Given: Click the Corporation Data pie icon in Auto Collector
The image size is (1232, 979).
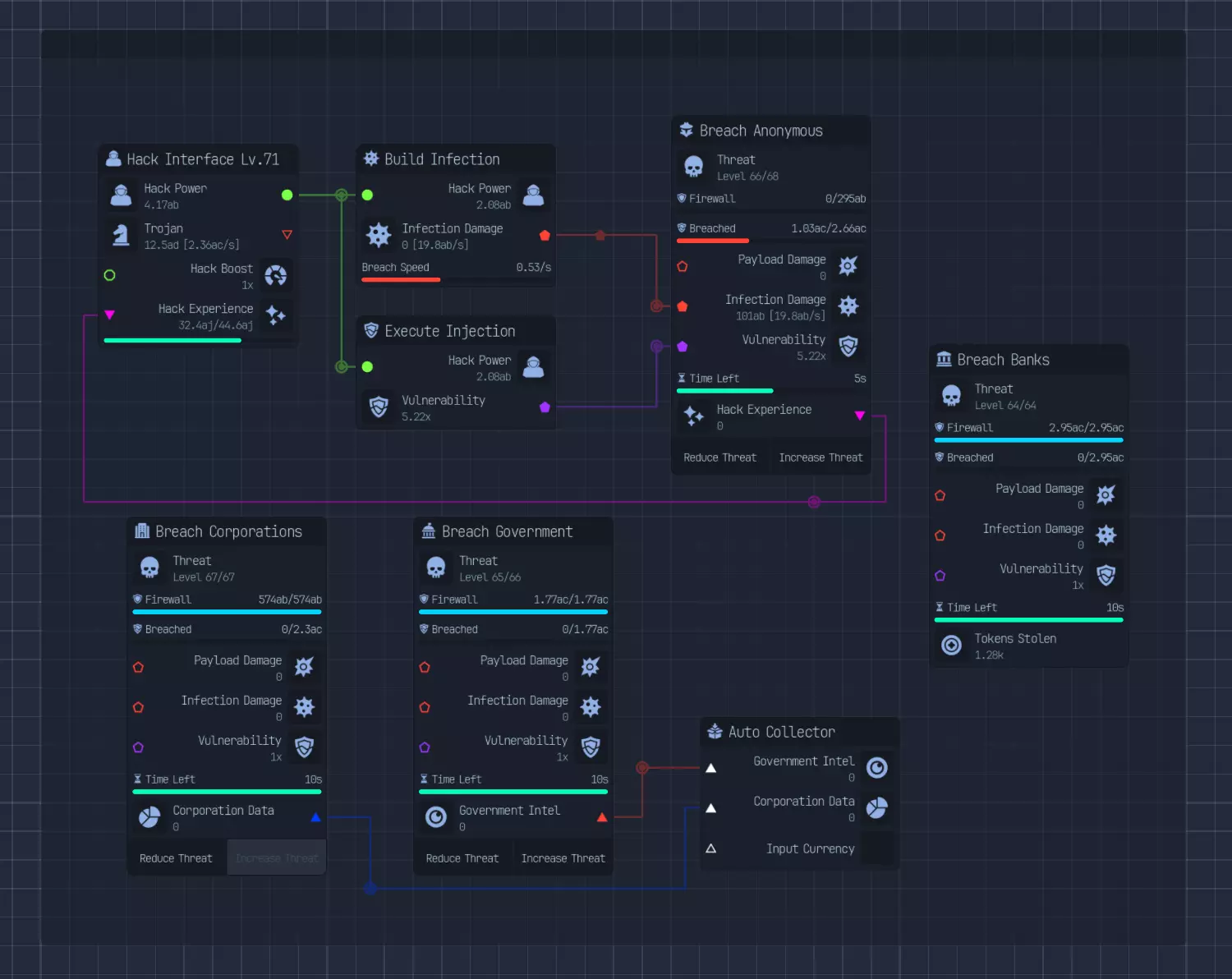Looking at the screenshot, I should (x=877, y=808).
